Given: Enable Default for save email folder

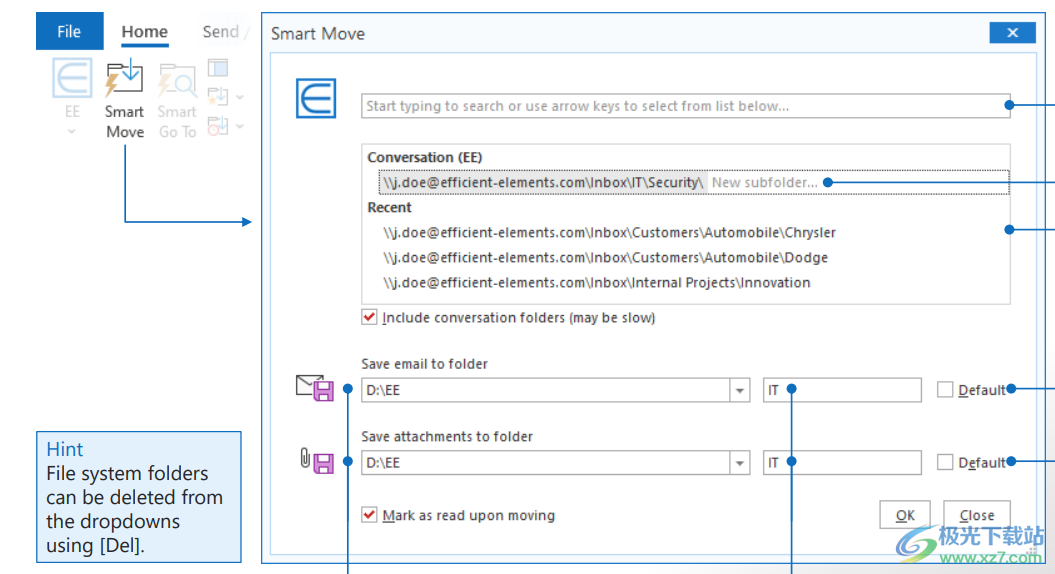Looking at the screenshot, I should tap(945, 390).
